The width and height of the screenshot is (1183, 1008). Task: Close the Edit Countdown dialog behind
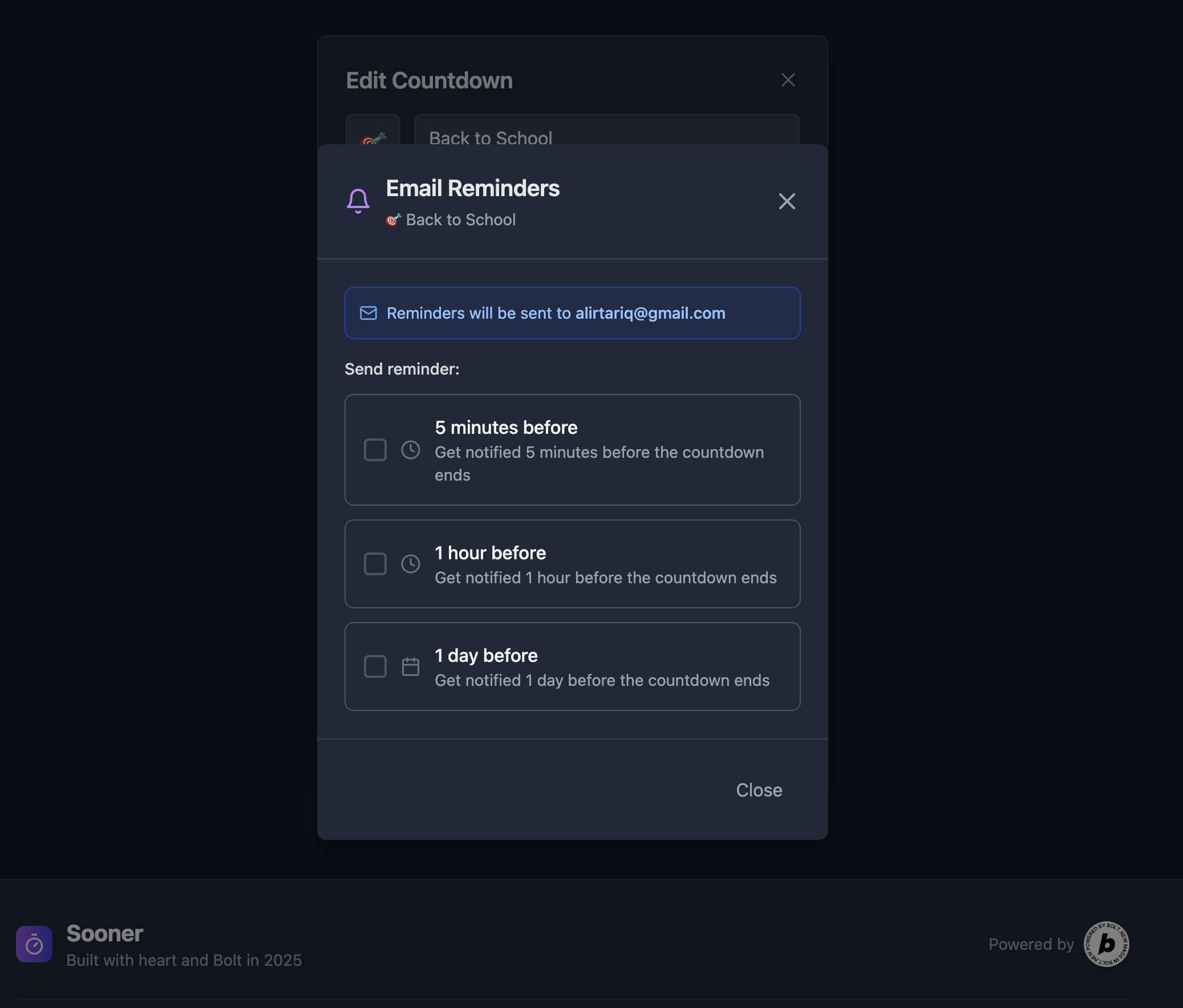(x=788, y=80)
